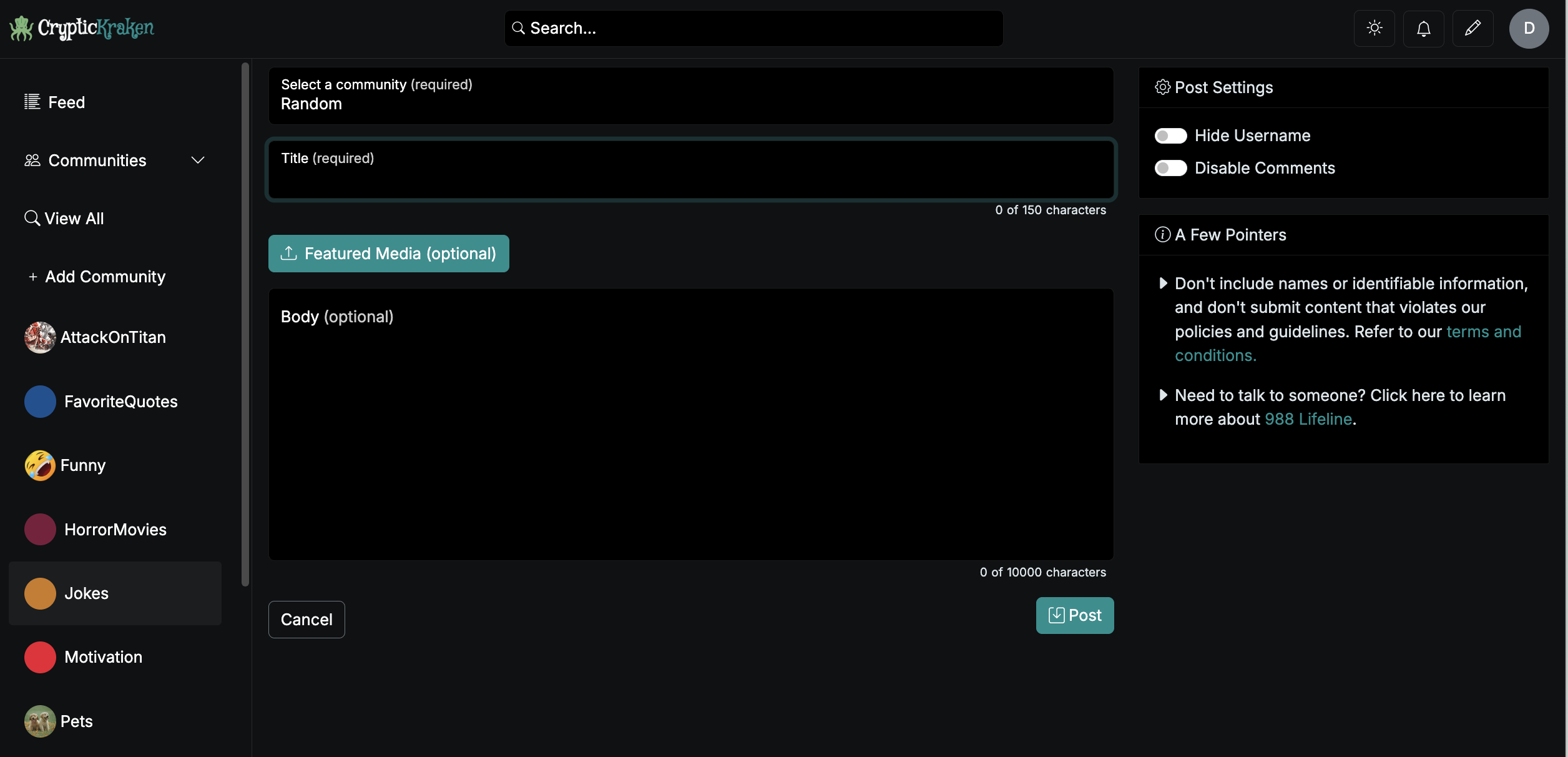Select the orange Jokes community swatch
The height and width of the screenshot is (757, 1568).
click(x=40, y=593)
